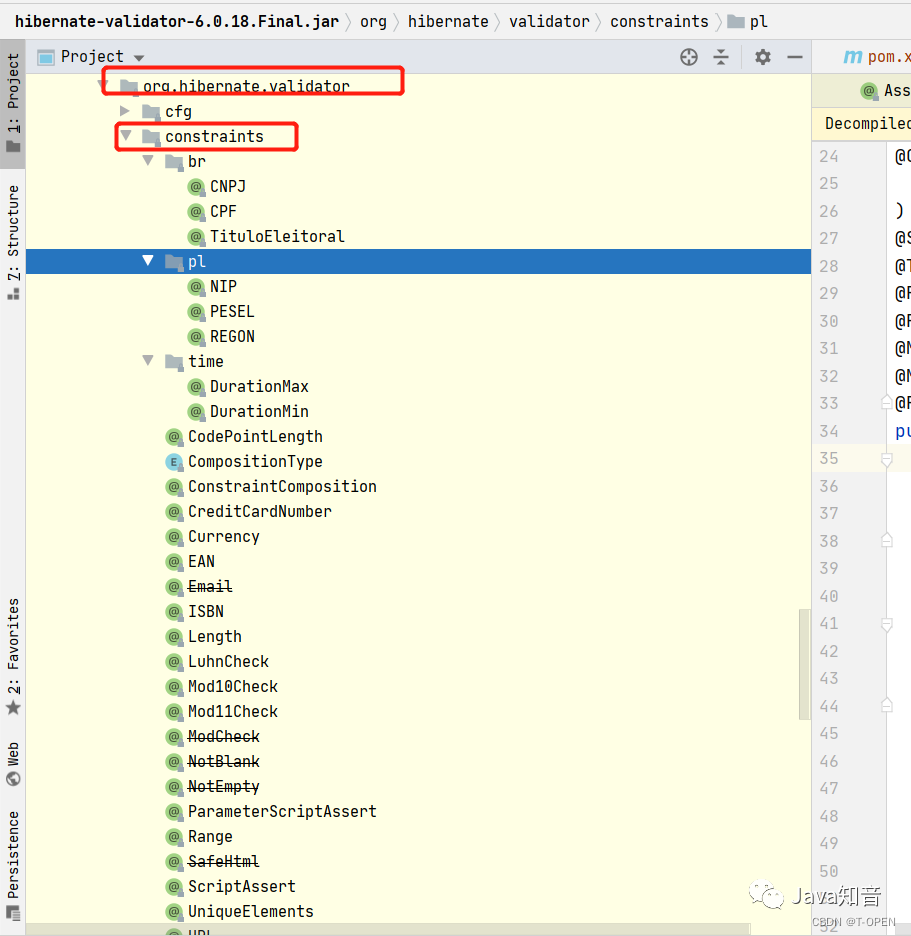Select the NIP annotation icon
This screenshot has height=936, width=911.
[x=196, y=287]
